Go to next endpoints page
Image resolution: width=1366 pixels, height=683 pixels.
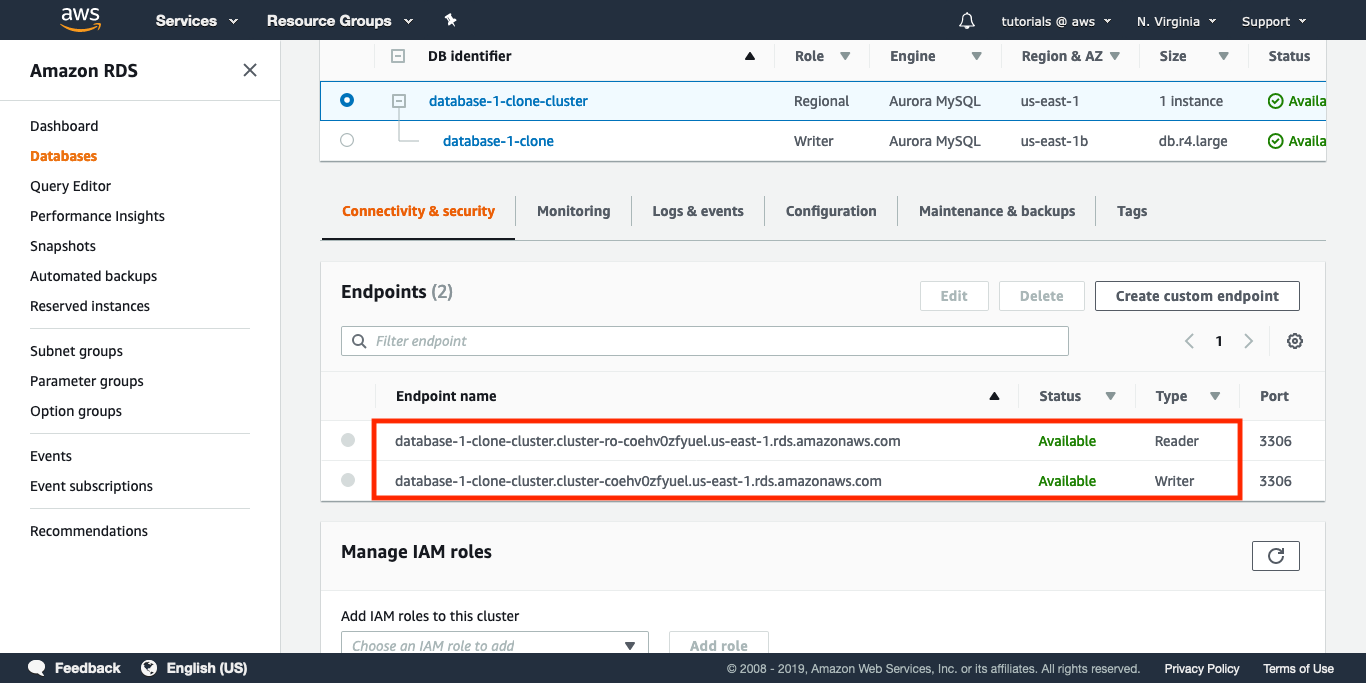coord(1248,341)
